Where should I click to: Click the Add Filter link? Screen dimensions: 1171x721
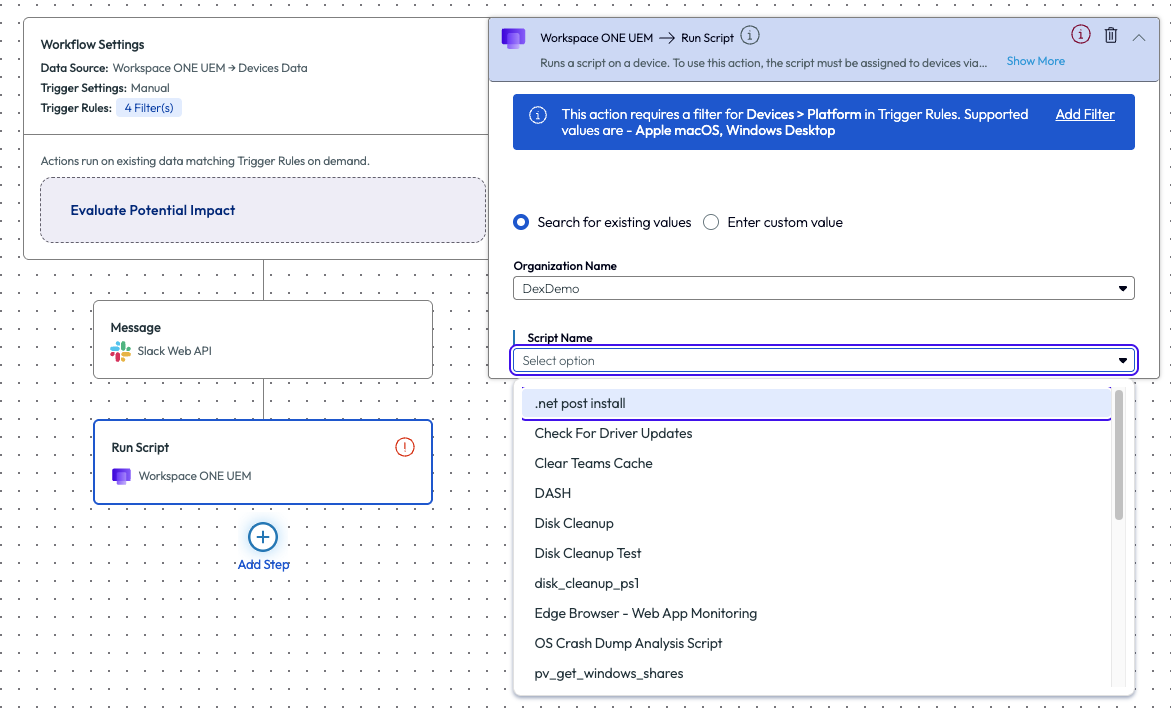click(1084, 114)
